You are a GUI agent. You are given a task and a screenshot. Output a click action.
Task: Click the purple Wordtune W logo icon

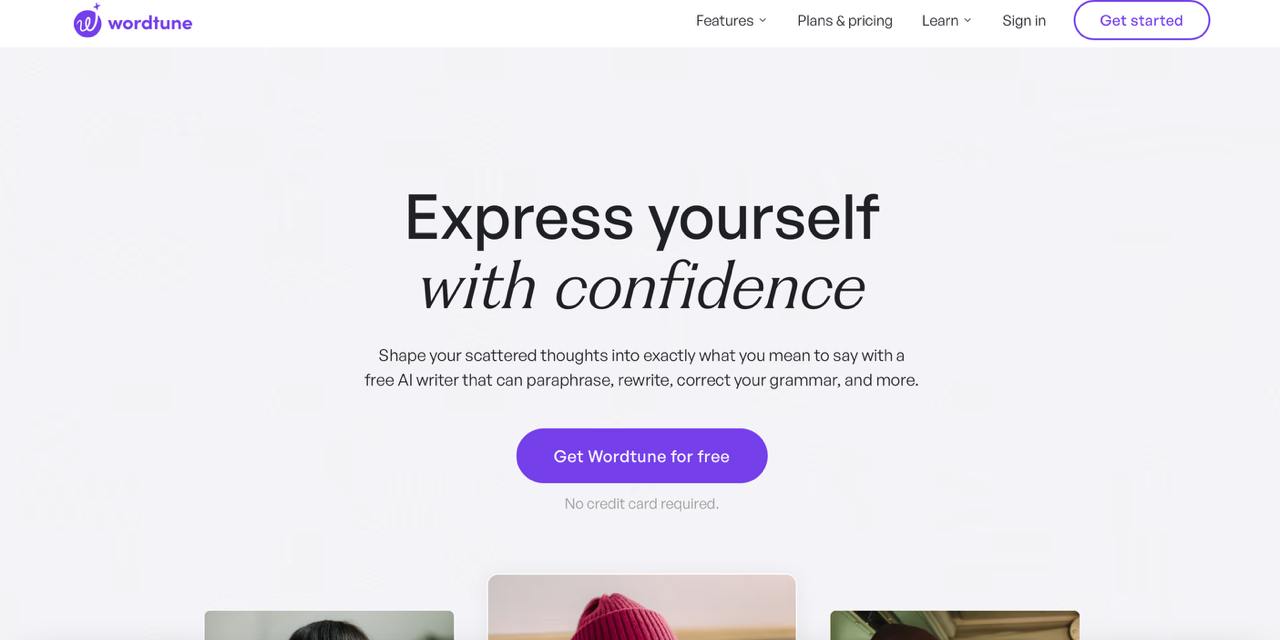click(87, 23)
